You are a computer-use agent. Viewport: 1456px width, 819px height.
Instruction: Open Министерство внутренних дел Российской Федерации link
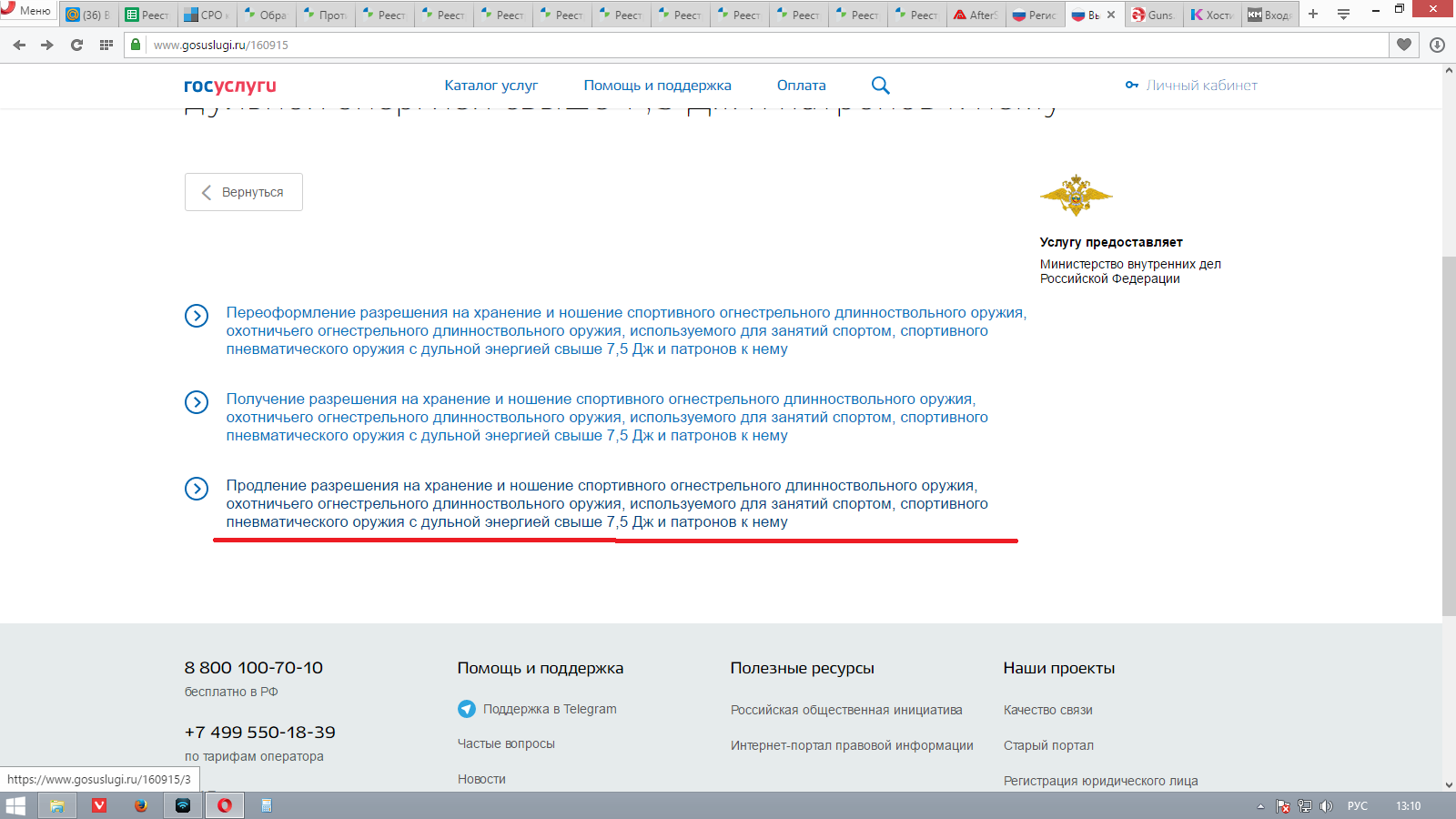pos(1130,271)
